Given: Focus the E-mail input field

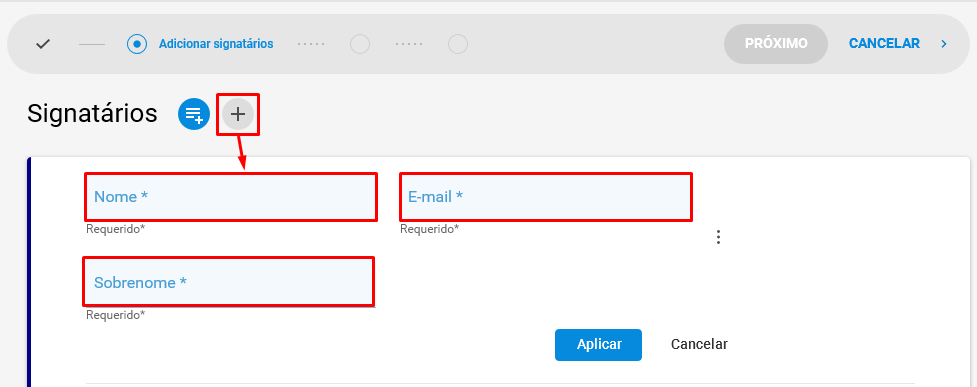Looking at the screenshot, I should 546,197.
